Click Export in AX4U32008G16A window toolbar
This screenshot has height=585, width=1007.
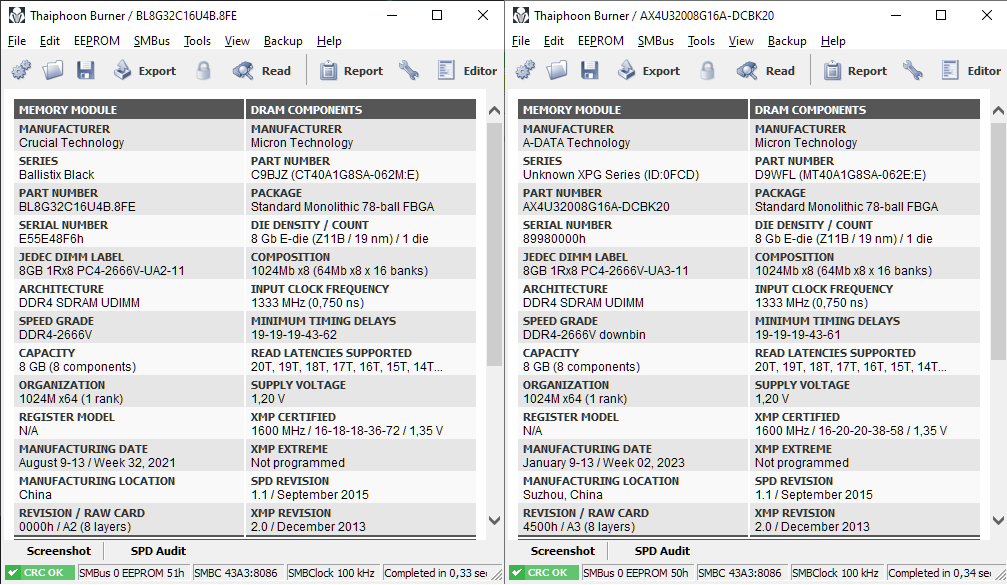click(649, 71)
